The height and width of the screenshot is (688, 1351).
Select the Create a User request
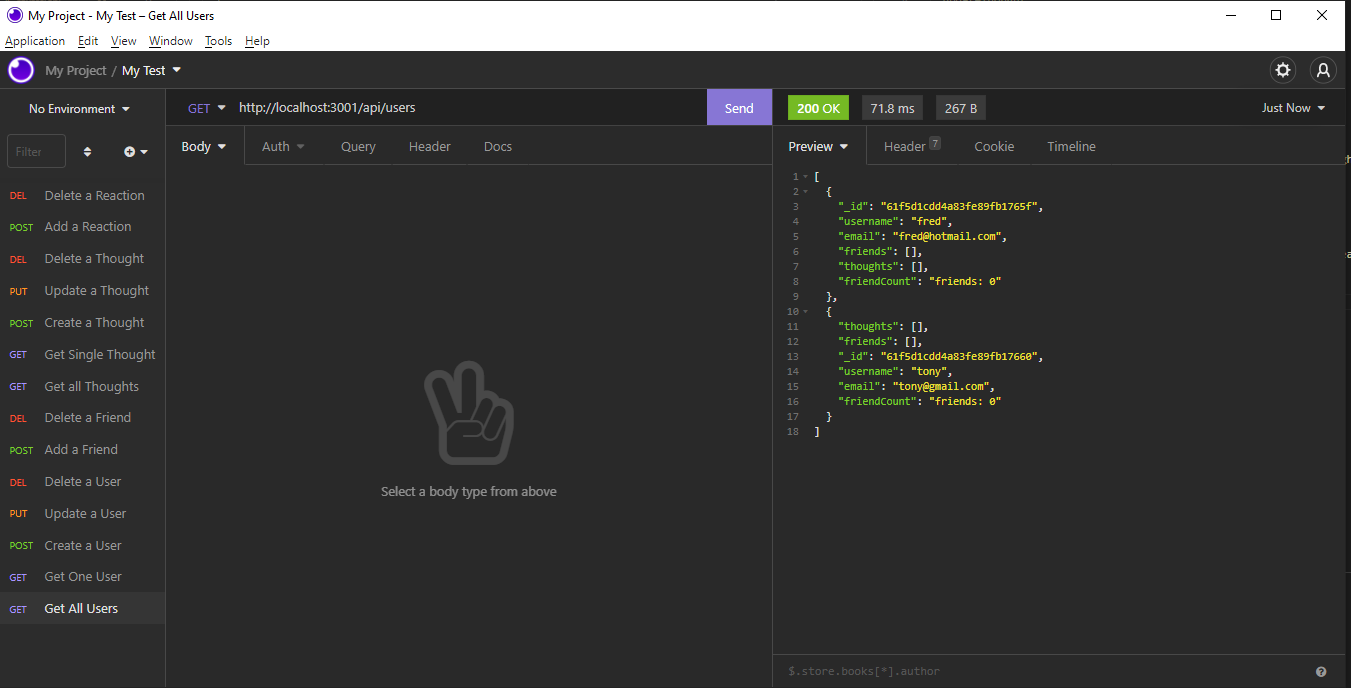[x=82, y=546]
